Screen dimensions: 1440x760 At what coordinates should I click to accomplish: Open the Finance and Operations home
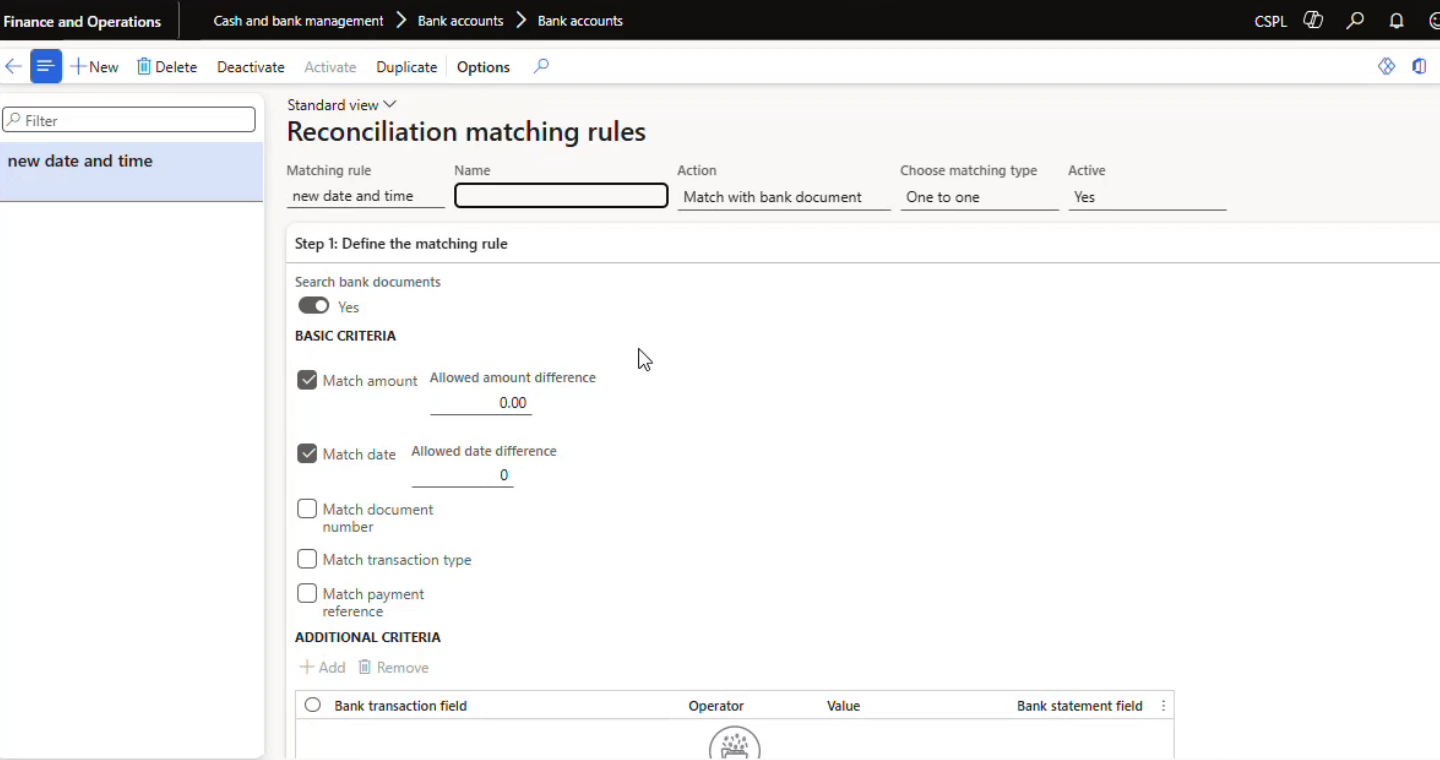click(x=82, y=21)
